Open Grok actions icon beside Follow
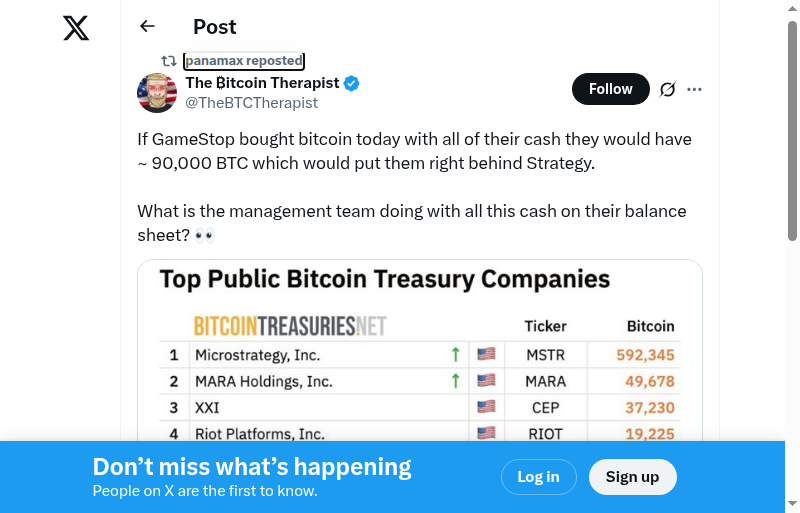Screen dimensions: 800x513 point(668,89)
